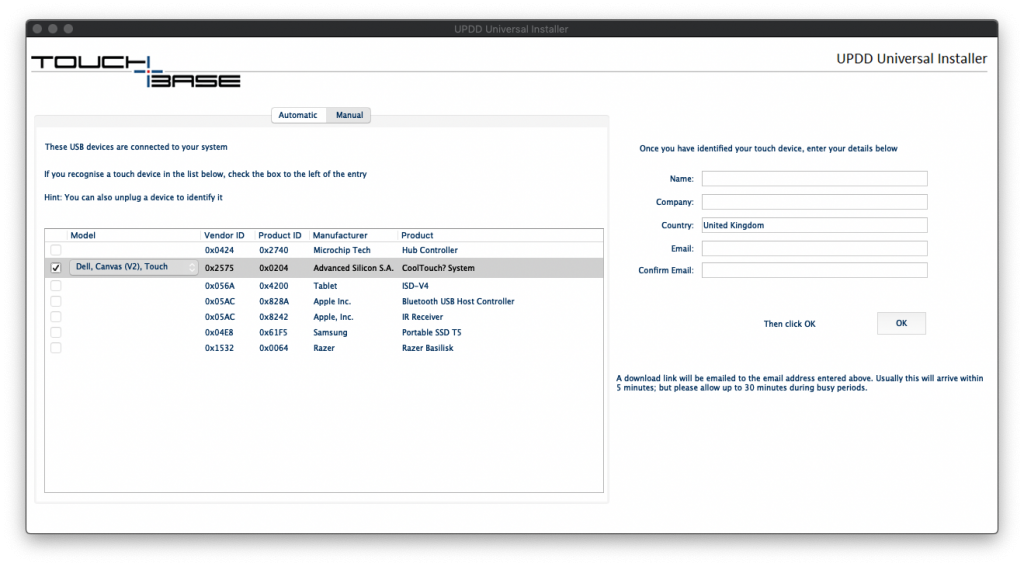Switch to the Manual tab
Viewport: 1024px width, 566px height.
[x=349, y=115]
